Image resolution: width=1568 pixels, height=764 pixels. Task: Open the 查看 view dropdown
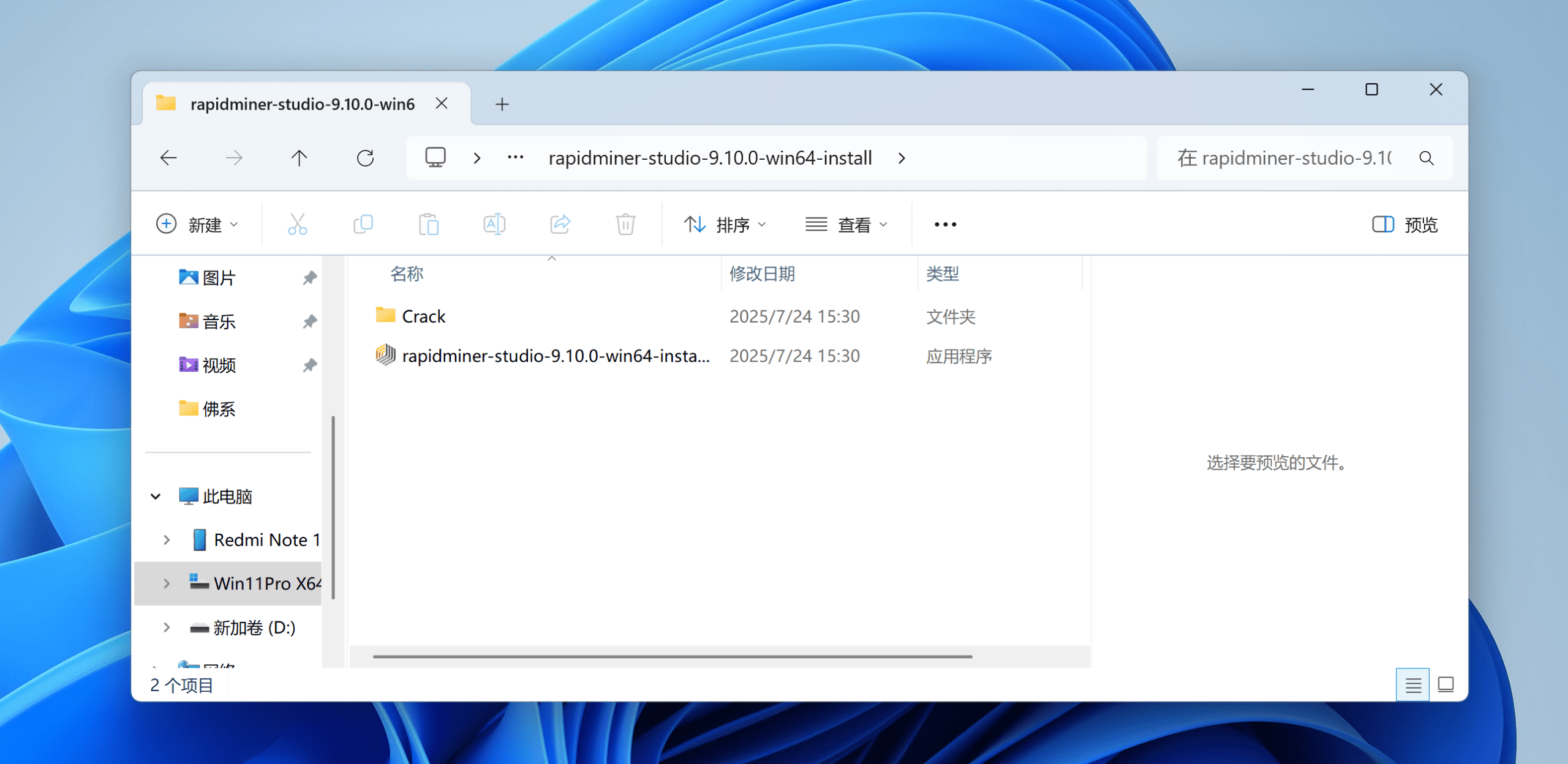click(846, 225)
